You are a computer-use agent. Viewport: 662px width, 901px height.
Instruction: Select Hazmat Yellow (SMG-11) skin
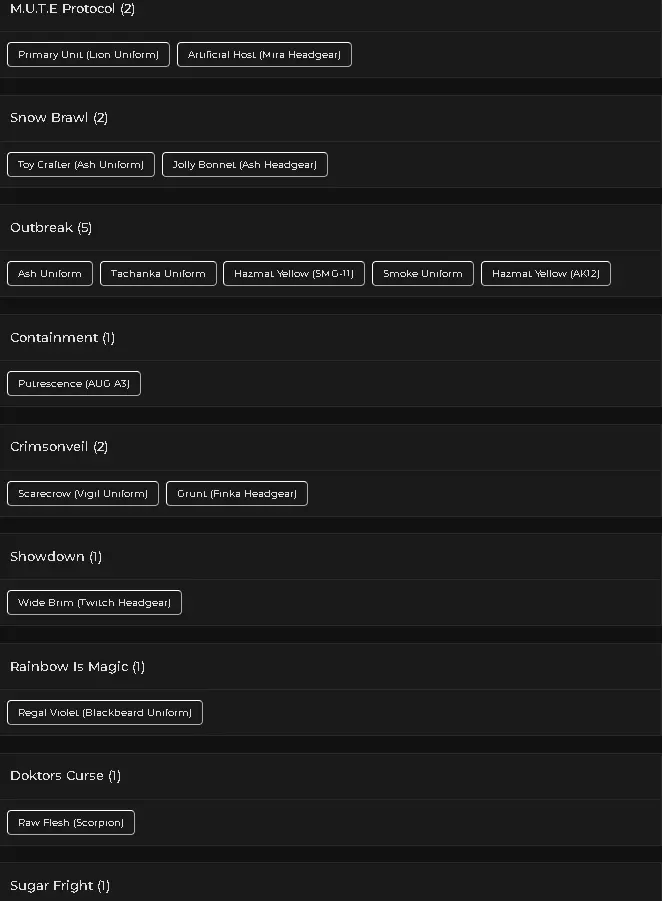pos(294,274)
